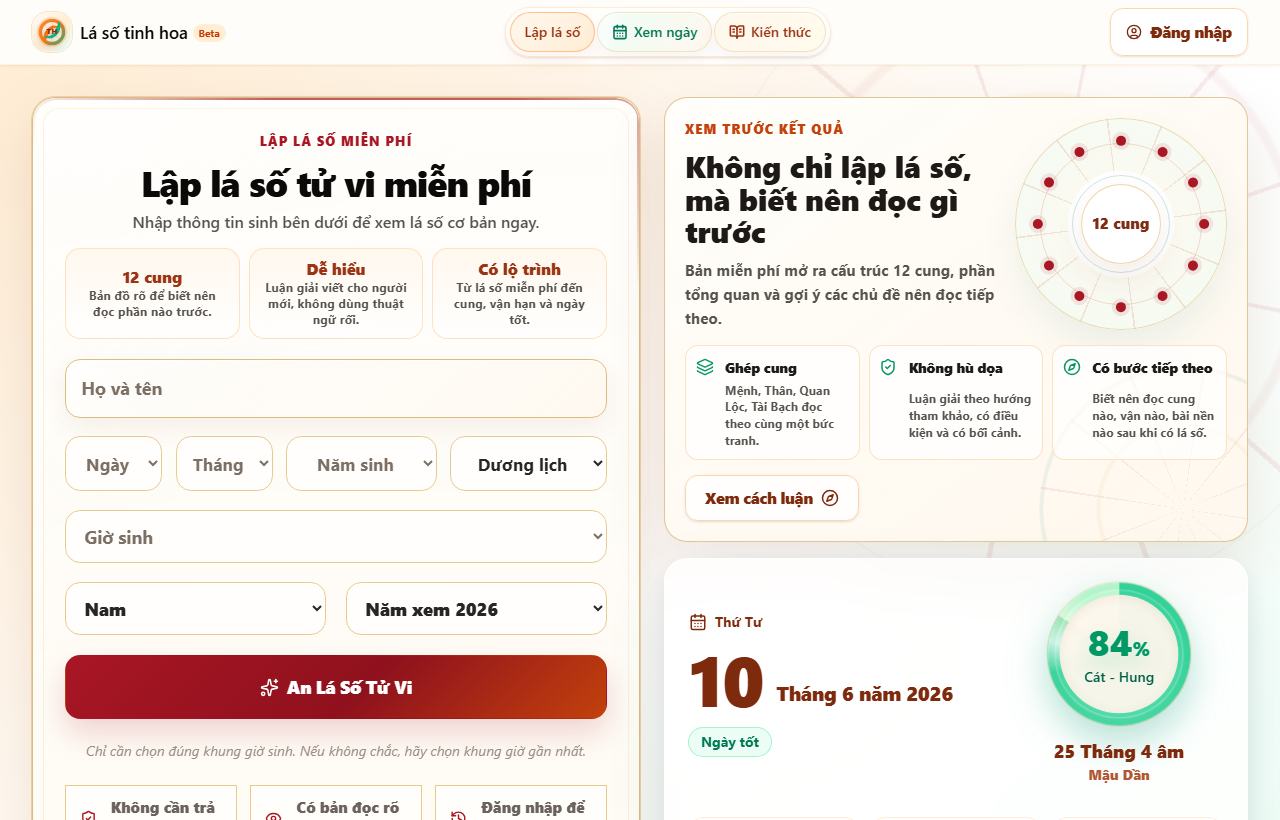Click the shield icon next to Không hù dọa
This screenshot has height=820, width=1280.
coord(888,367)
